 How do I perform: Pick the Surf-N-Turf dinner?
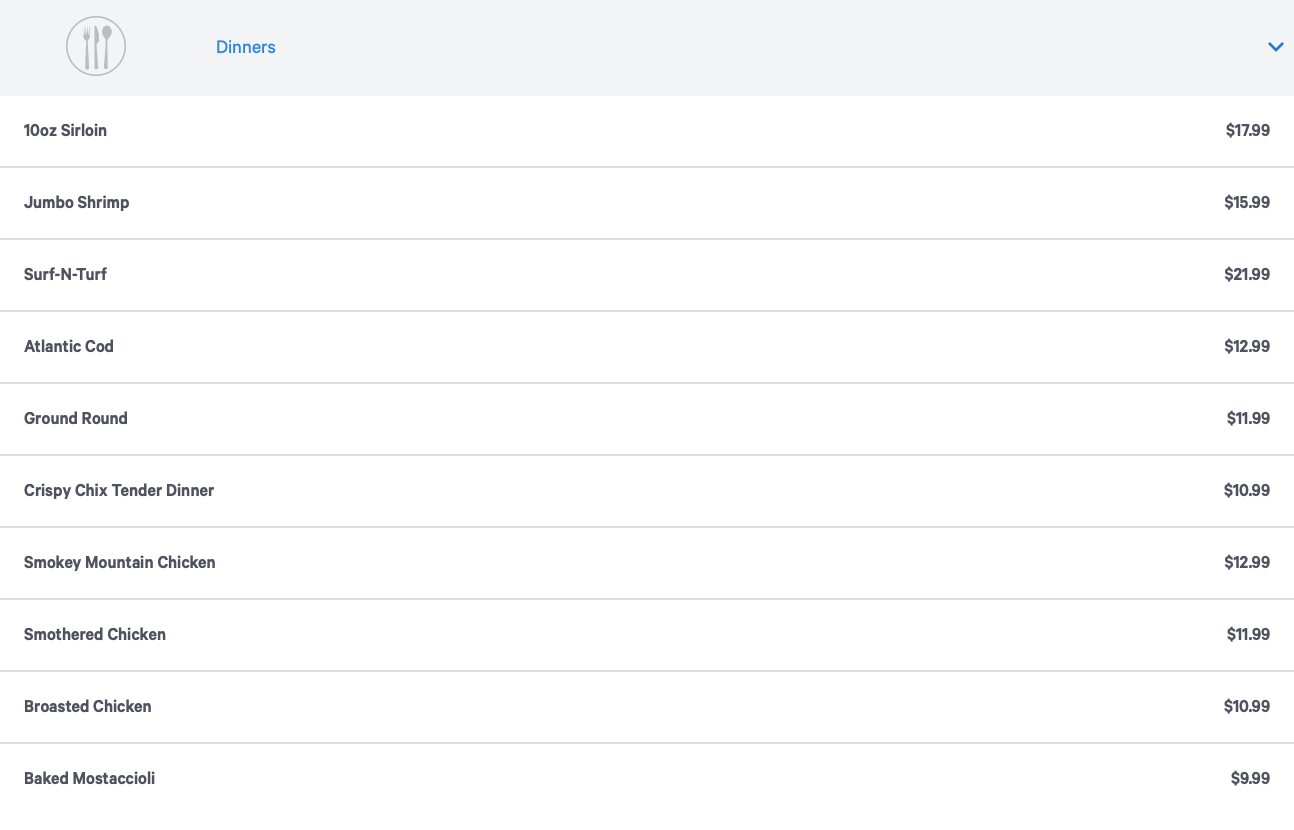[65, 274]
